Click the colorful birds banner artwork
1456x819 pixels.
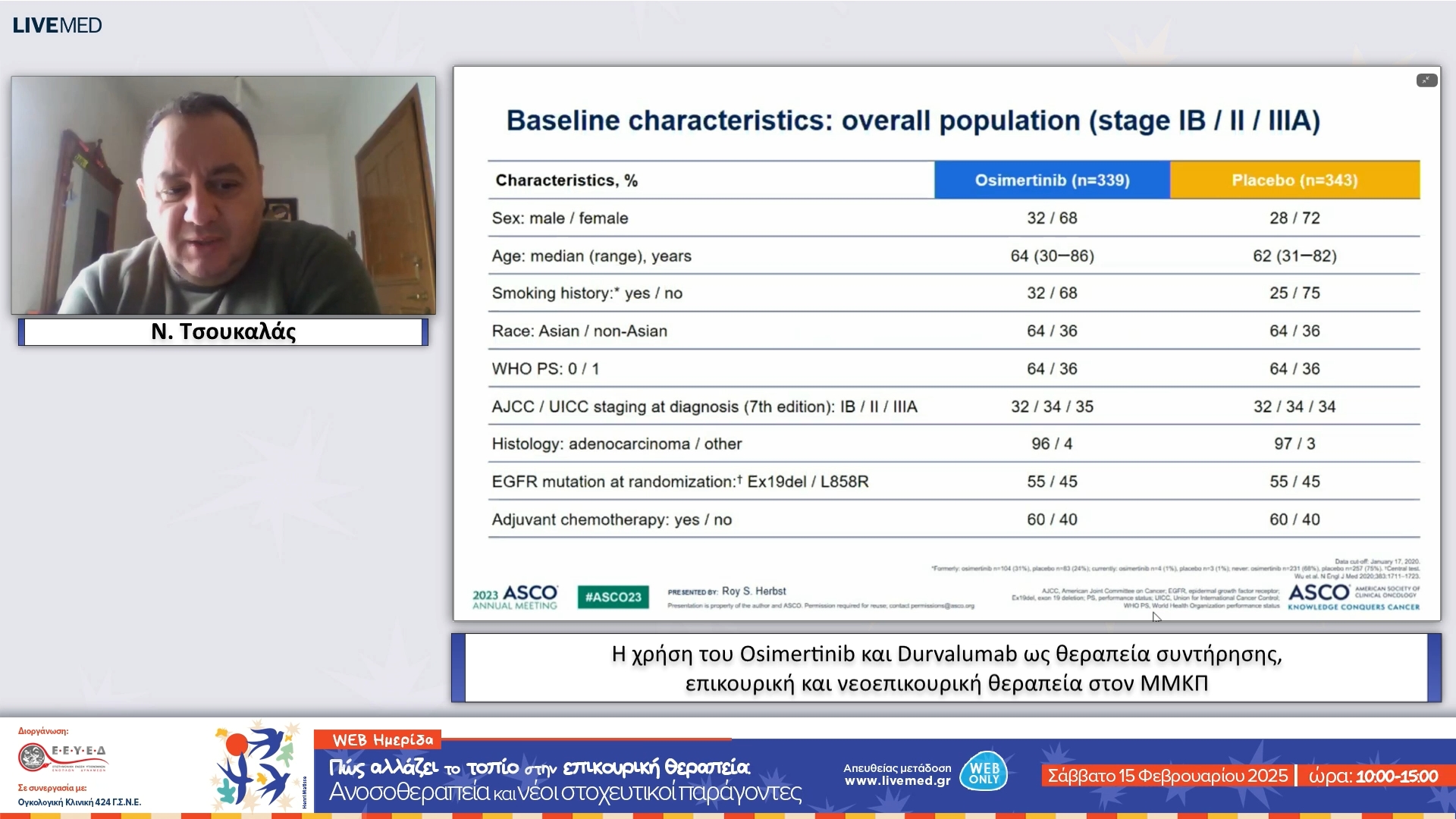tap(256, 766)
